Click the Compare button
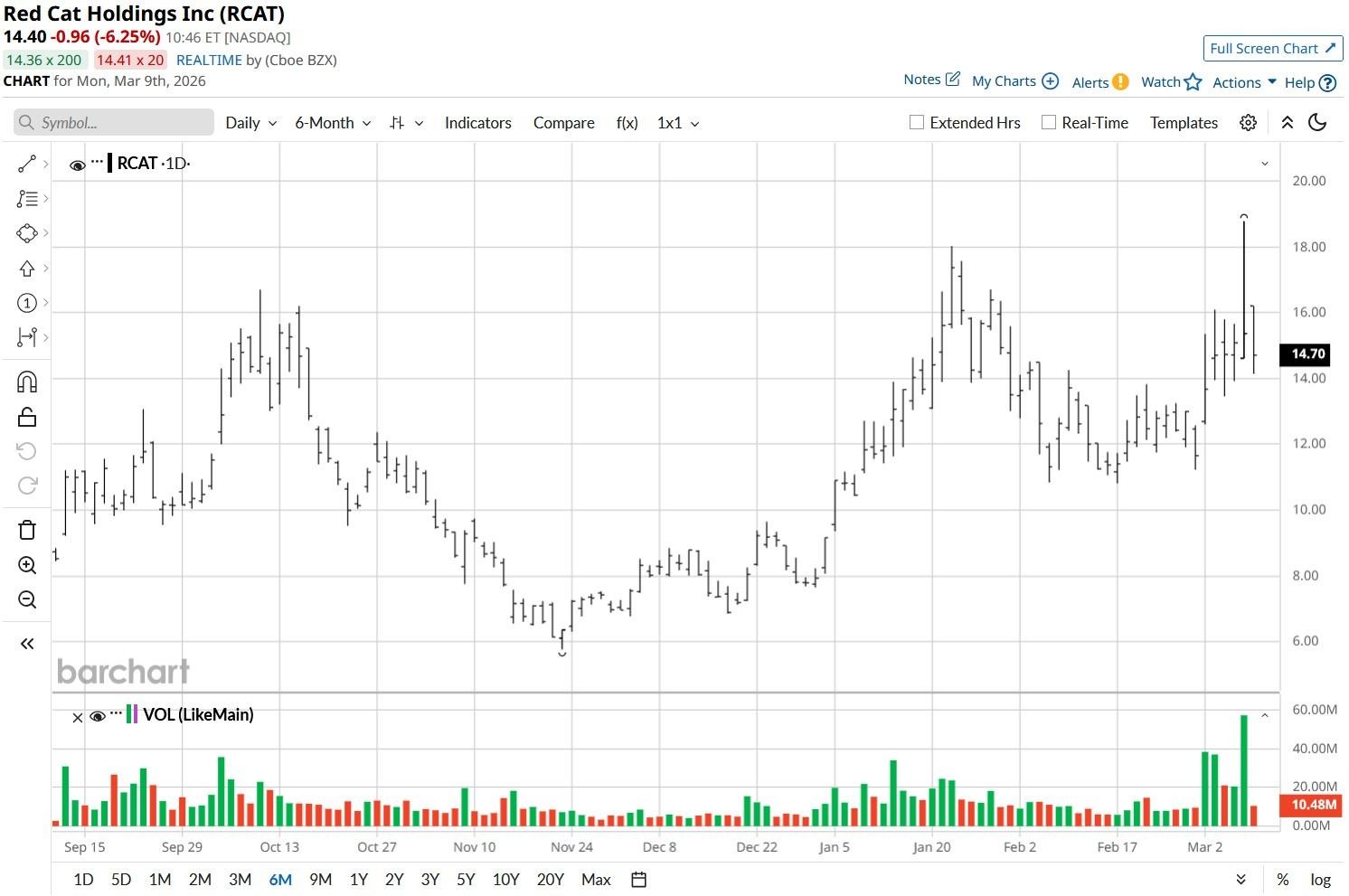1349x896 pixels. [x=563, y=123]
